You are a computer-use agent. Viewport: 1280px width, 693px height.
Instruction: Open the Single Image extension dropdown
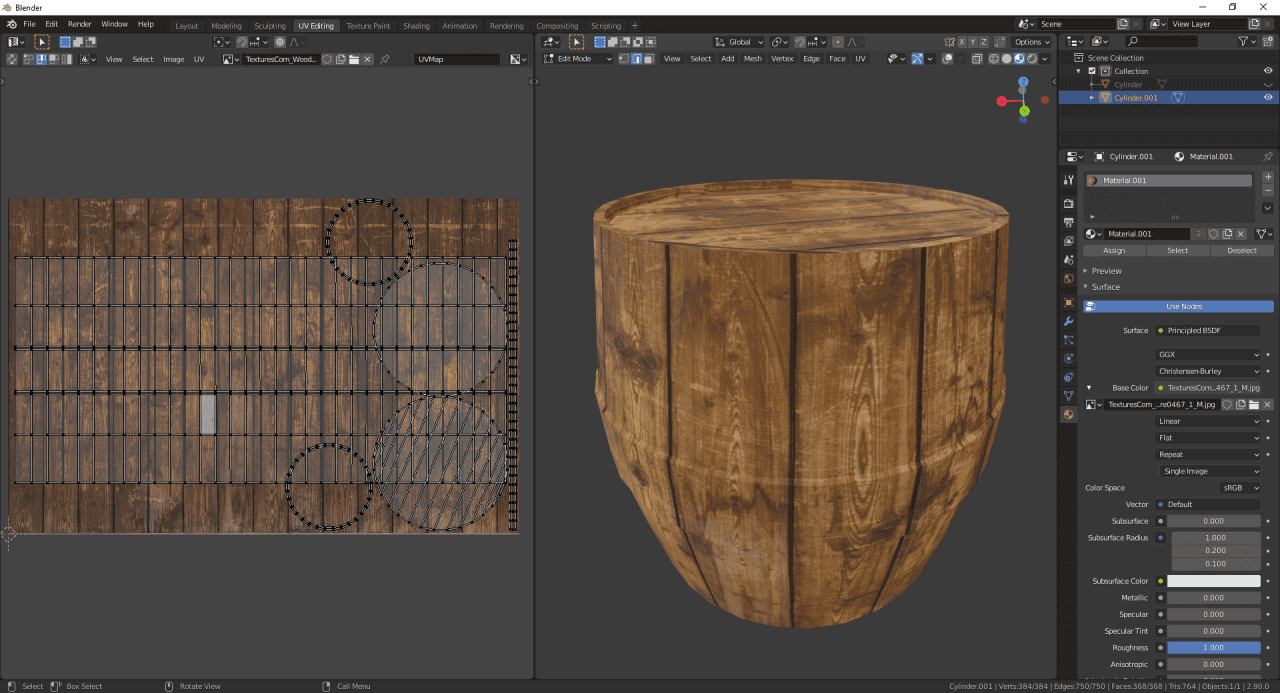[1209, 470]
